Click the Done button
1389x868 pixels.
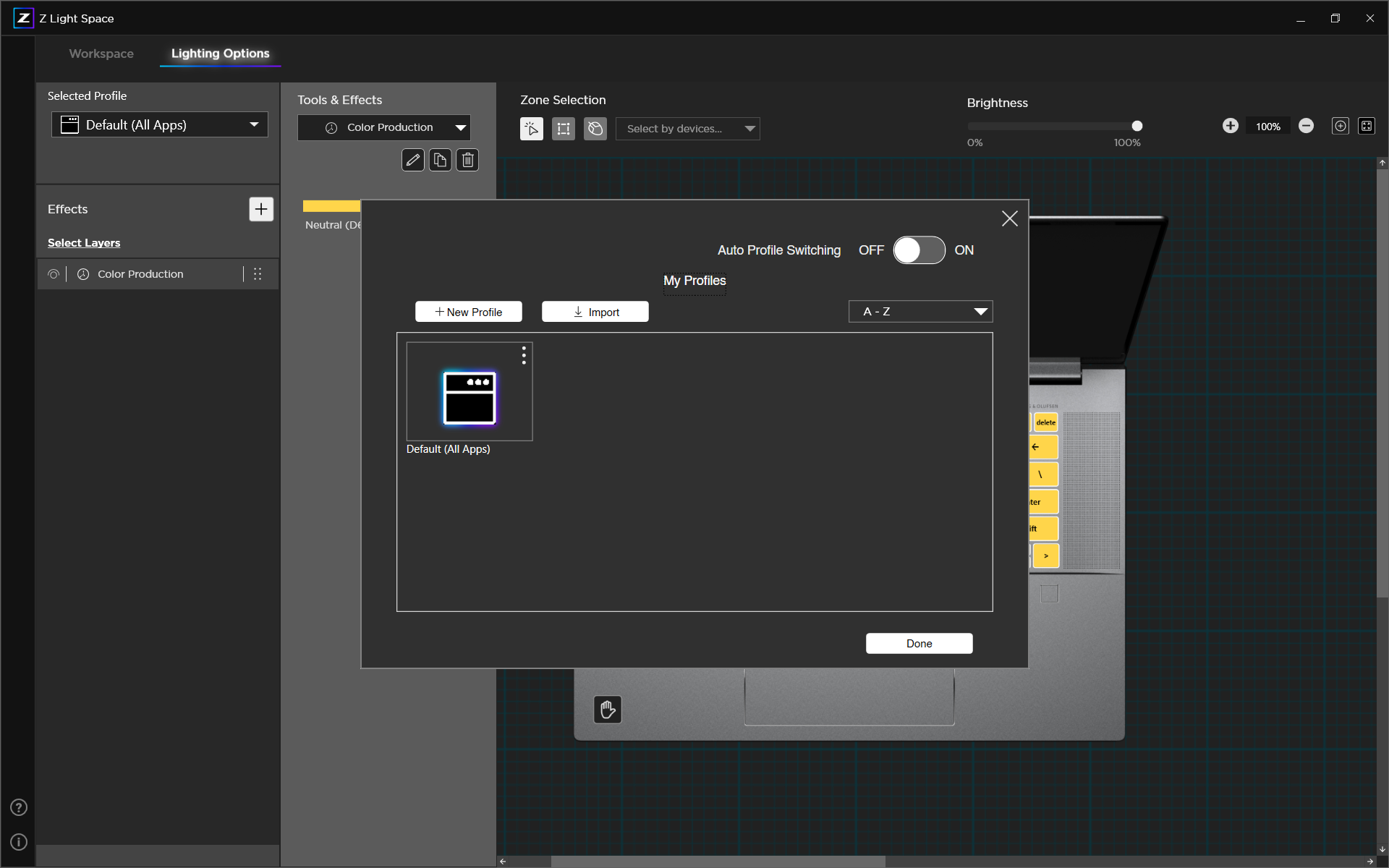click(x=919, y=643)
